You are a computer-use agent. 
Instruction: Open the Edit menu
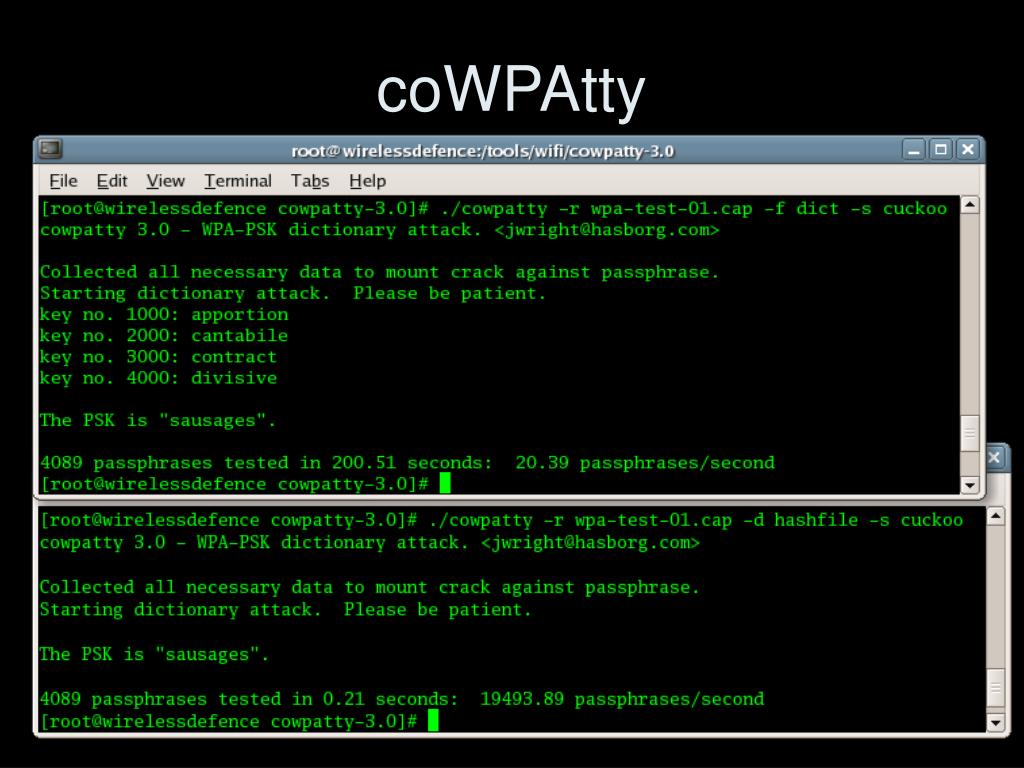pos(112,181)
